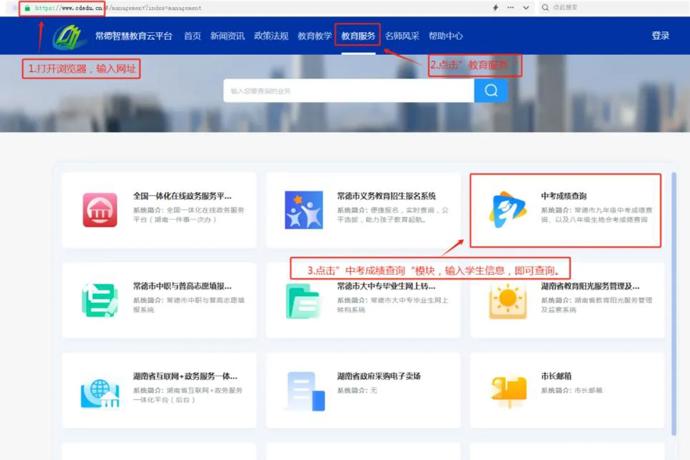Select the 教育教学 menu item
The height and width of the screenshot is (460, 690).
click(314, 36)
